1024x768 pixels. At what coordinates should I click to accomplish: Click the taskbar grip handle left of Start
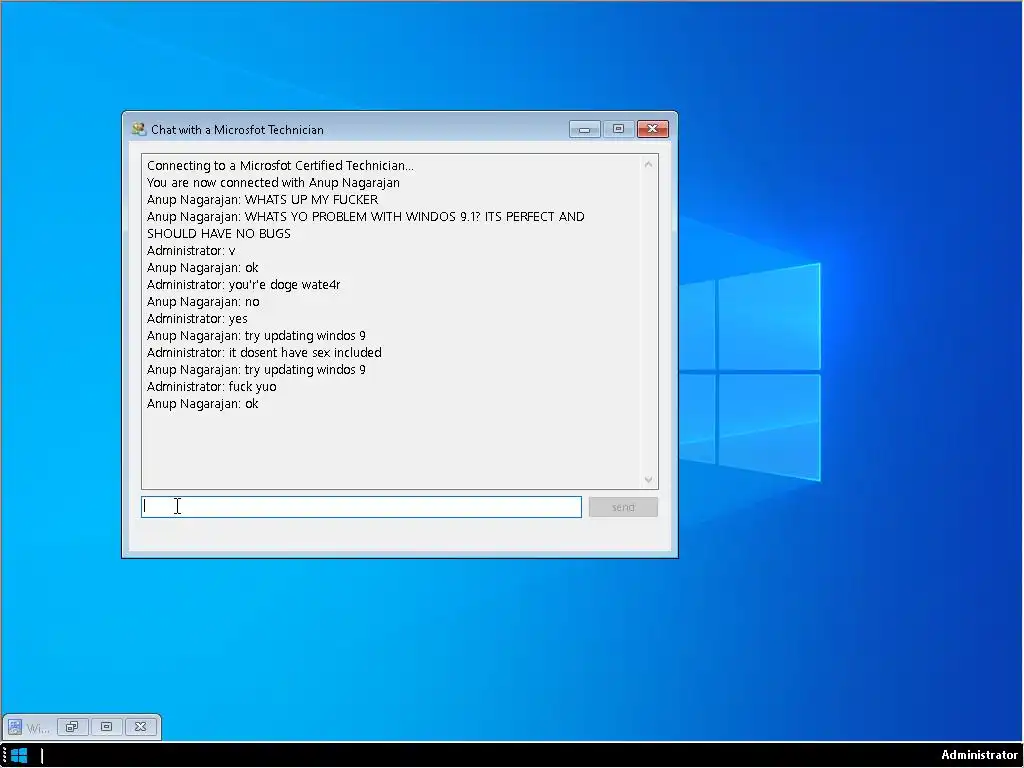(x=4, y=756)
